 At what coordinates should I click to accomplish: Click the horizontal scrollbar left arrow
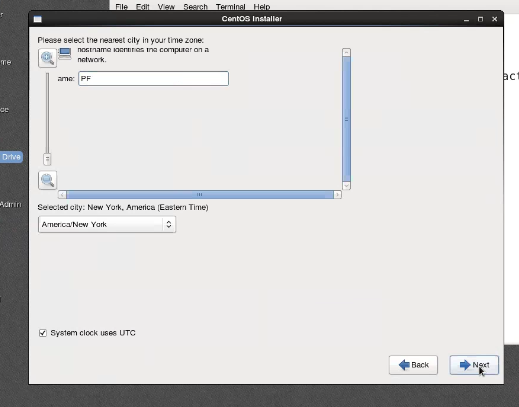pos(62,194)
